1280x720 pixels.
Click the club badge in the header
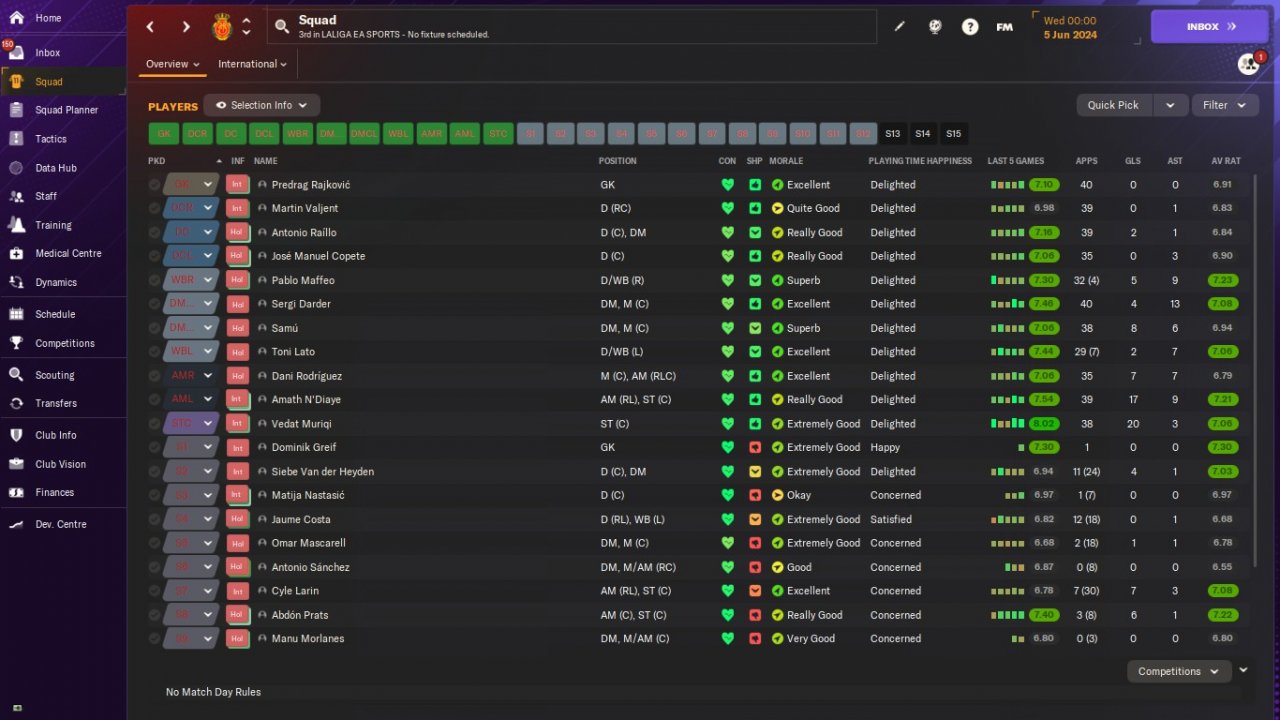(x=222, y=27)
